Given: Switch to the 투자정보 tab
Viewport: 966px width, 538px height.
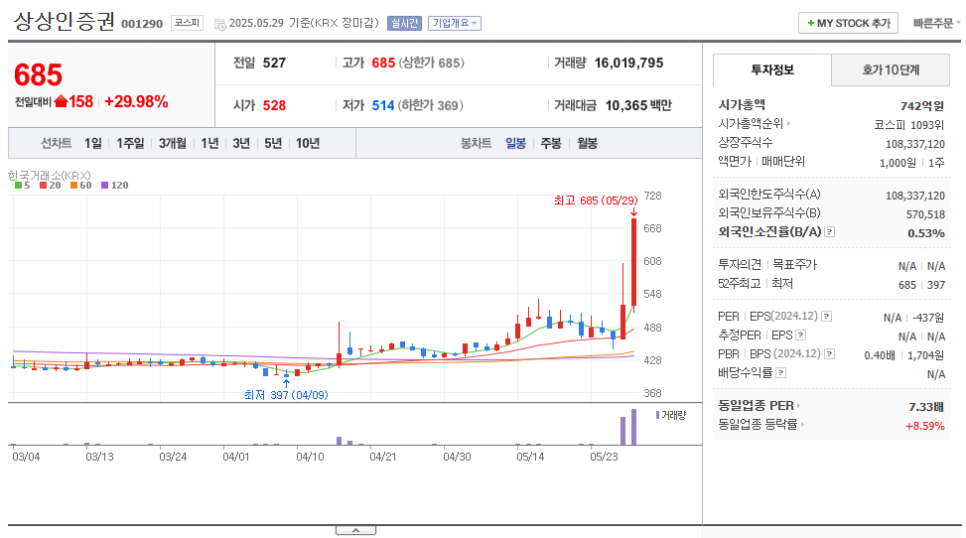Looking at the screenshot, I should point(772,70).
